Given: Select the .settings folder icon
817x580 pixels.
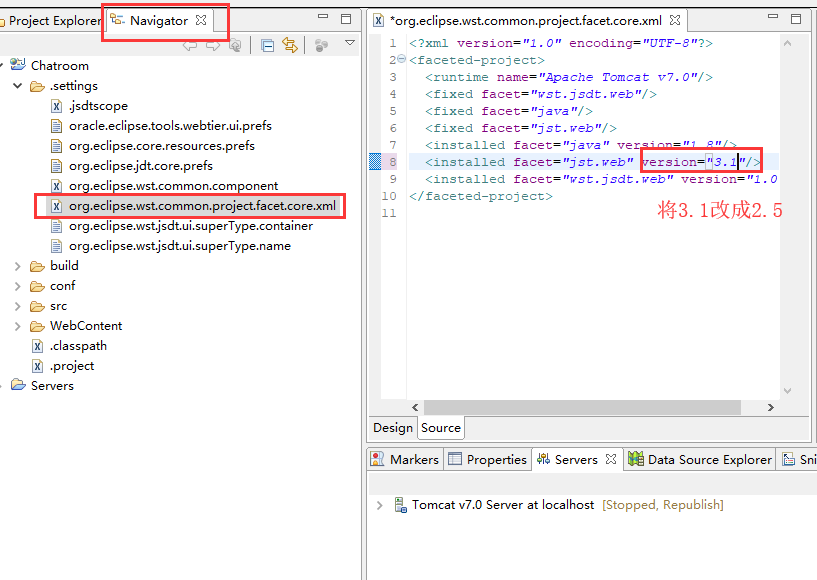Looking at the screenshot, I should (x=38, y=86).
